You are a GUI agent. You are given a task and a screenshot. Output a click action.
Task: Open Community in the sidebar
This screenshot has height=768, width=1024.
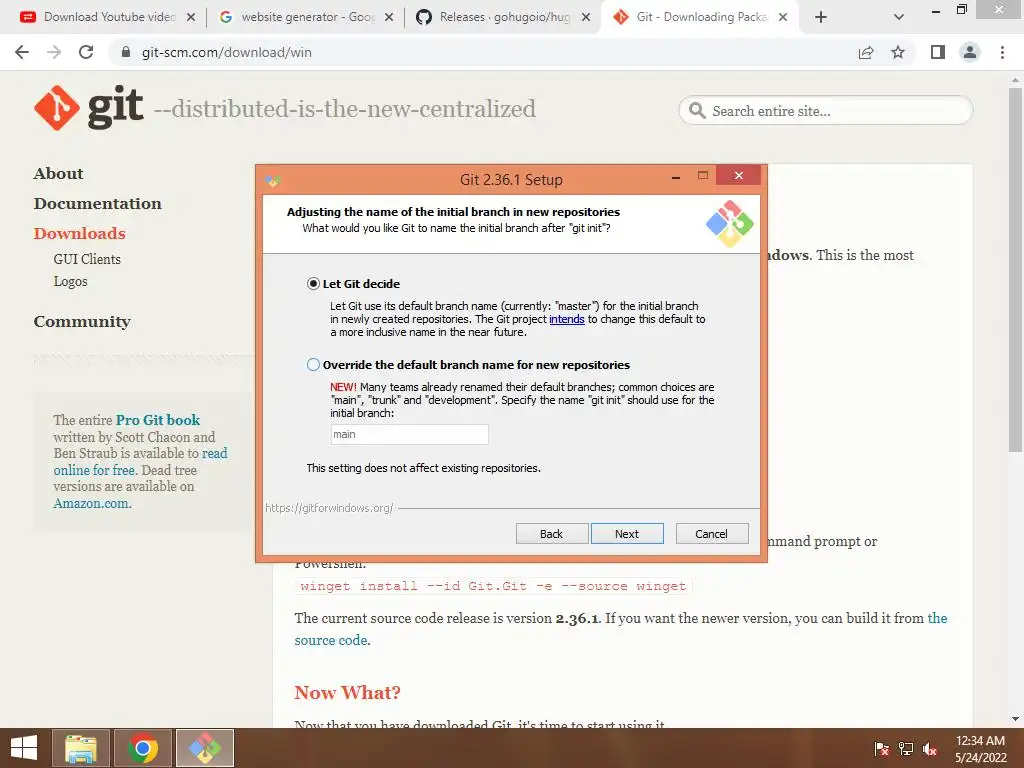tap(82, 322)
